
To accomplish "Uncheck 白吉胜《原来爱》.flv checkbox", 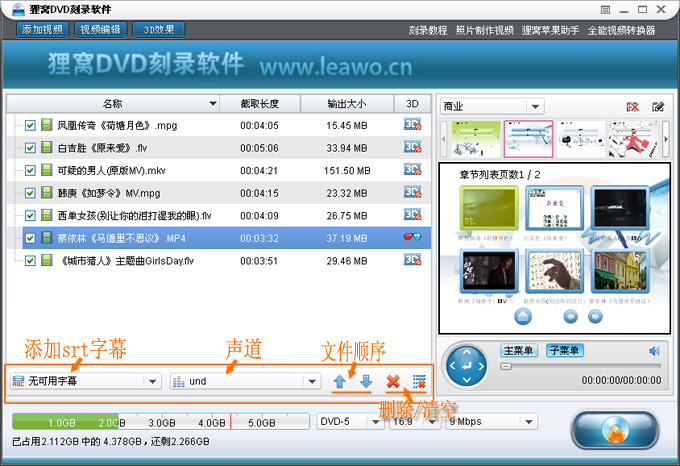I will click(30, 148).
